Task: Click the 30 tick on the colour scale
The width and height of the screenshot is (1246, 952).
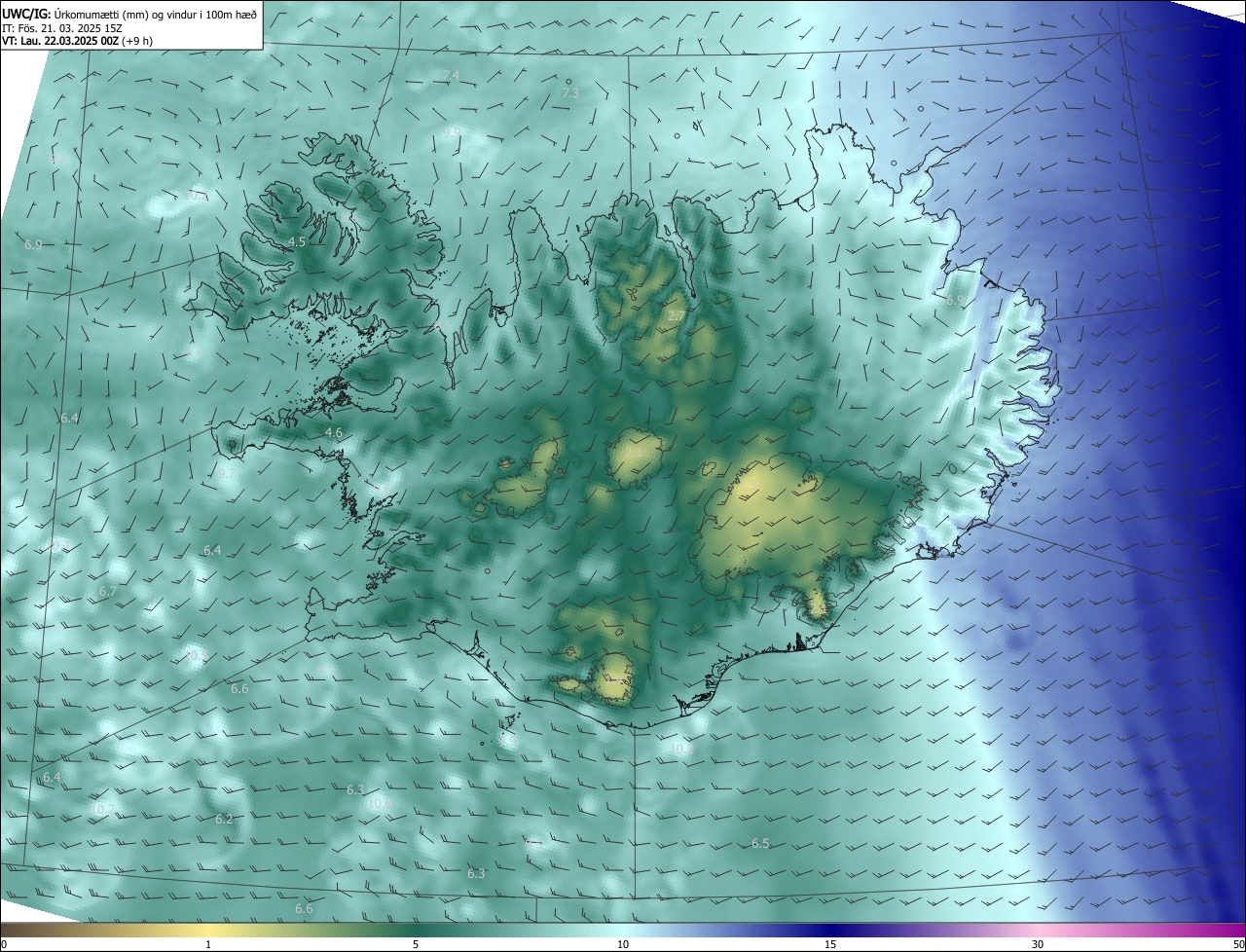Action: tap(1038, 944)
